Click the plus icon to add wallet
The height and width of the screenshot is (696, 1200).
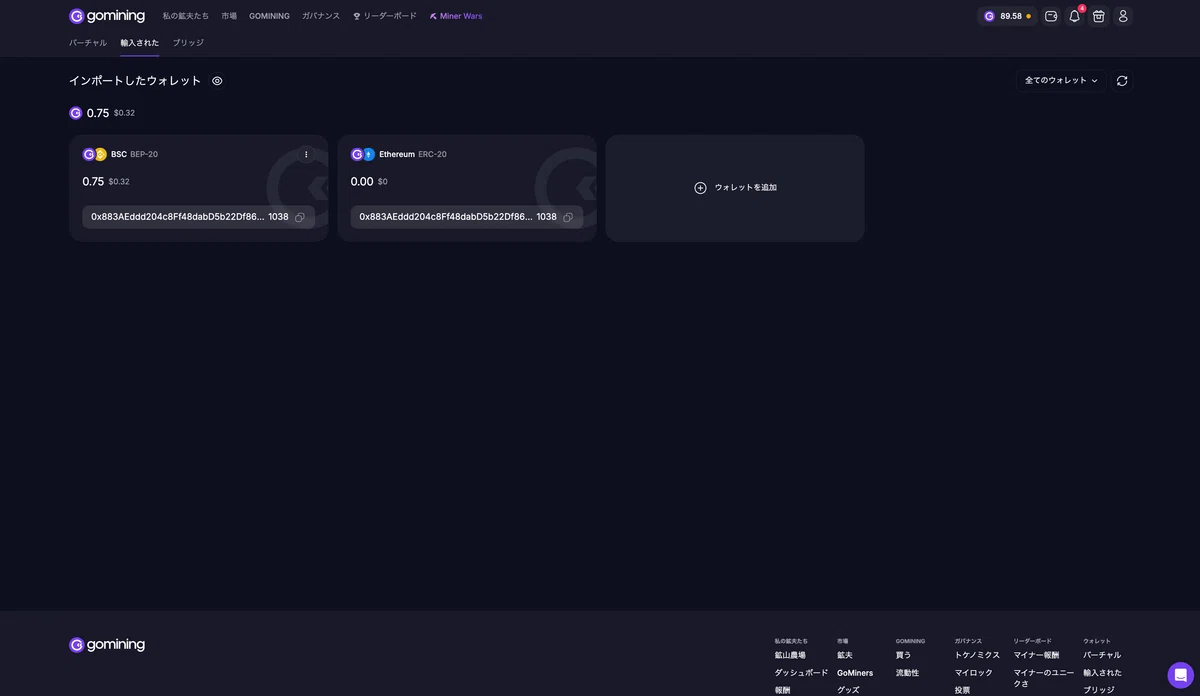pyautogui.click(x=700, y=188)
